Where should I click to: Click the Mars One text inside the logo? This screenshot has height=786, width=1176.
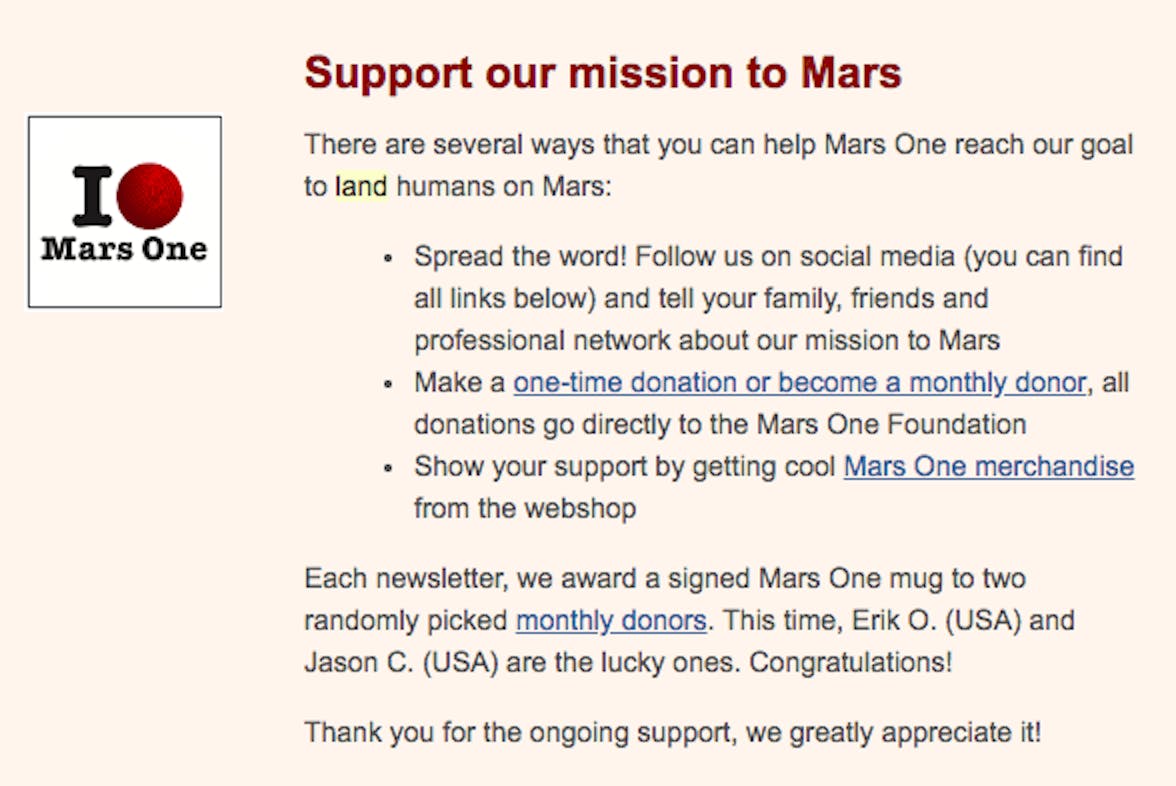[124, 249]
